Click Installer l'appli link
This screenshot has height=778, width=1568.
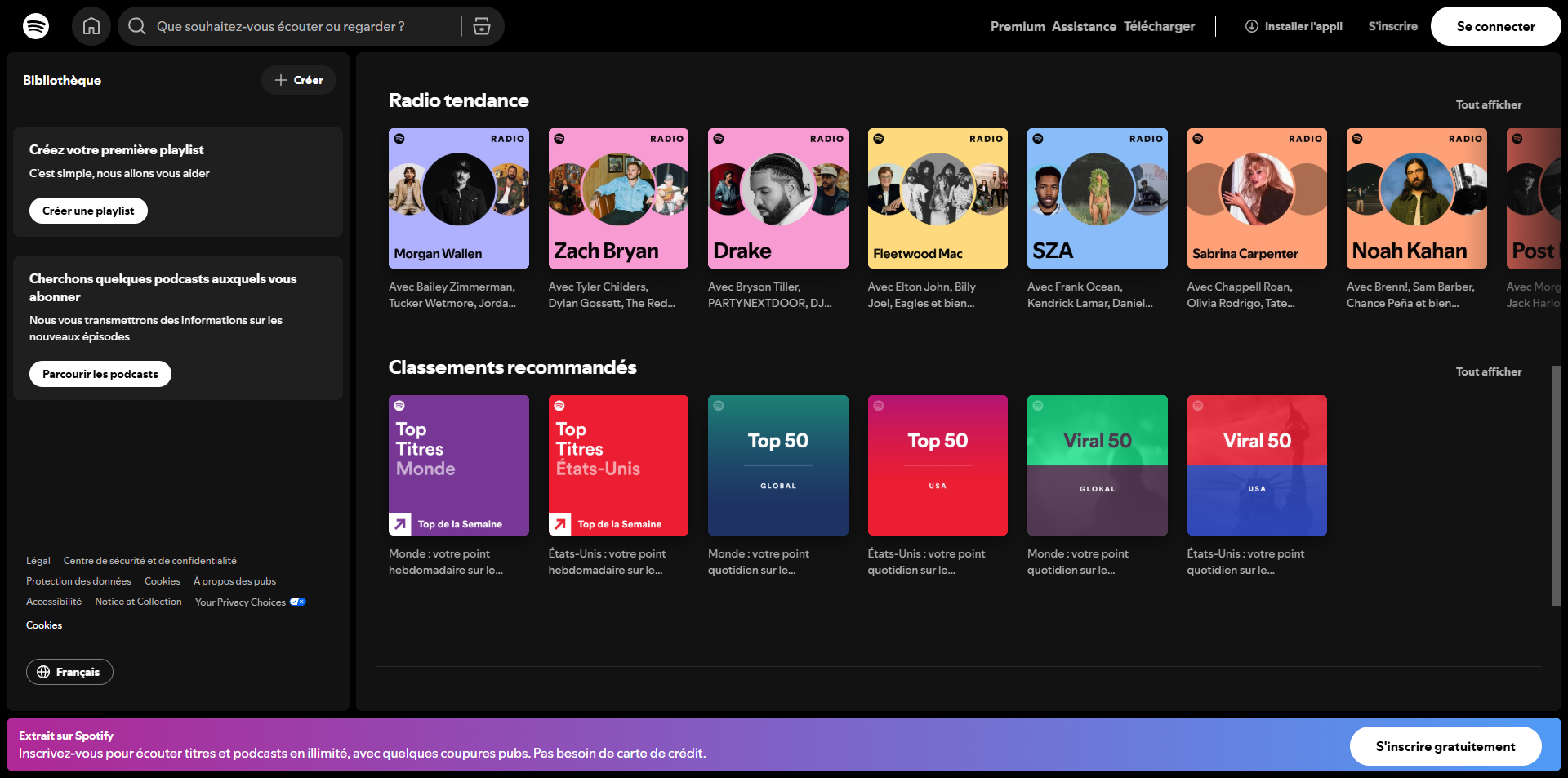(1294, 26)
